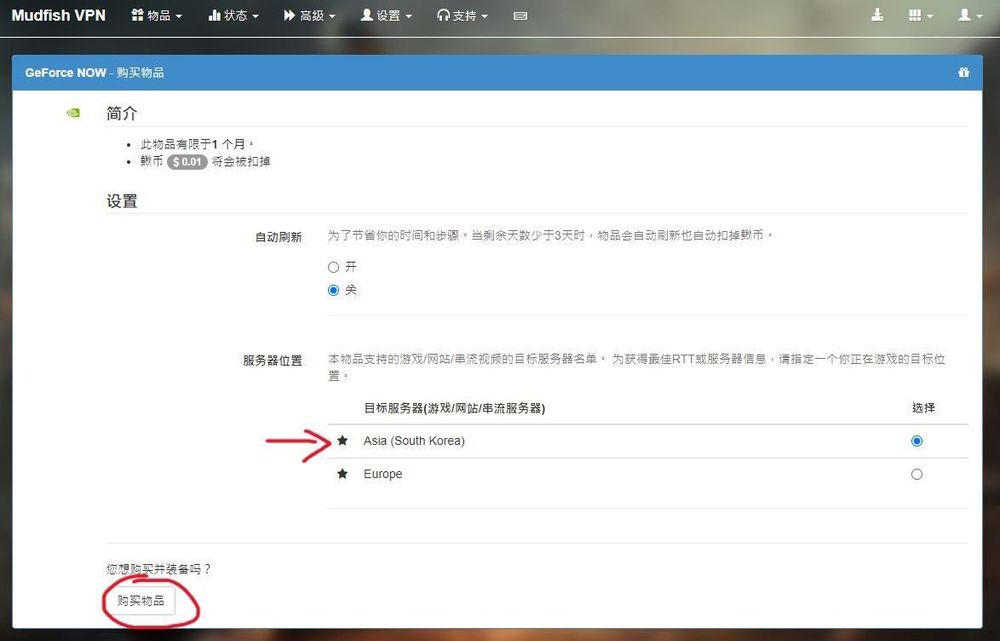Viewport: 1000px width, 641px height.
Task: Click the 购买物品 purchase button
Action: point(143,601)
